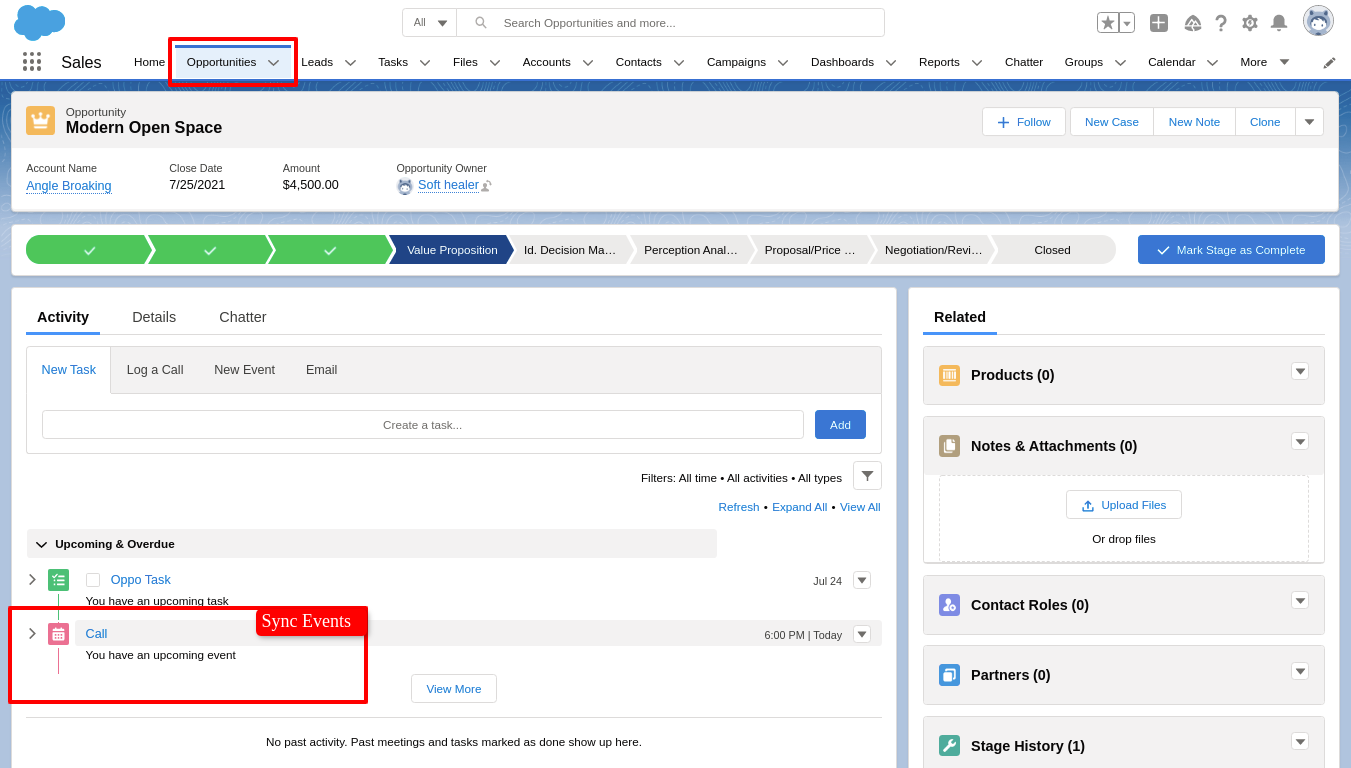Select the Email composer tab
The width and height of the screenshot is (1351, 768).
[321, 370]
